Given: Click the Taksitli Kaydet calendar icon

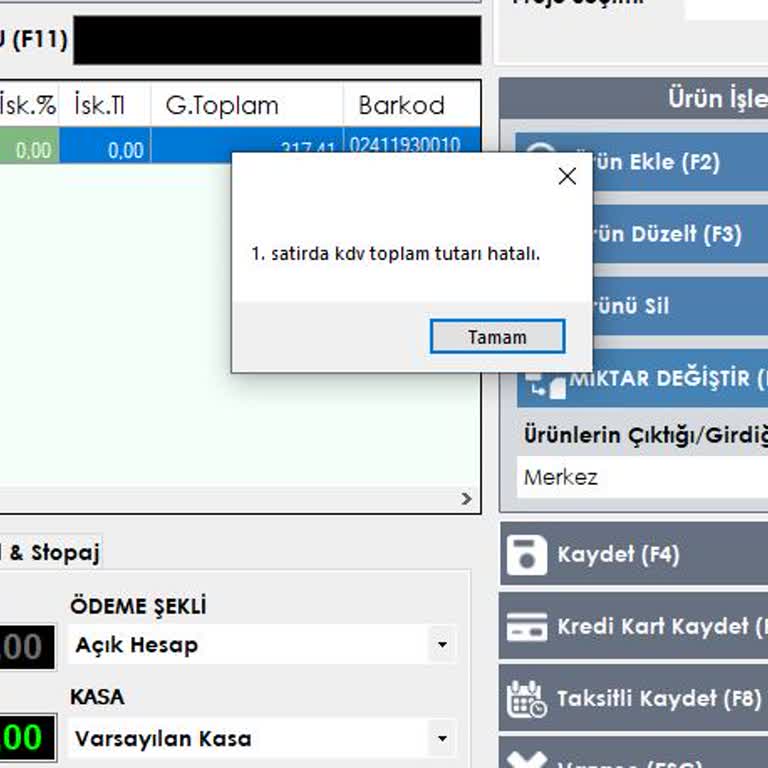Looking at the screenshot, I should pos(527,699).
